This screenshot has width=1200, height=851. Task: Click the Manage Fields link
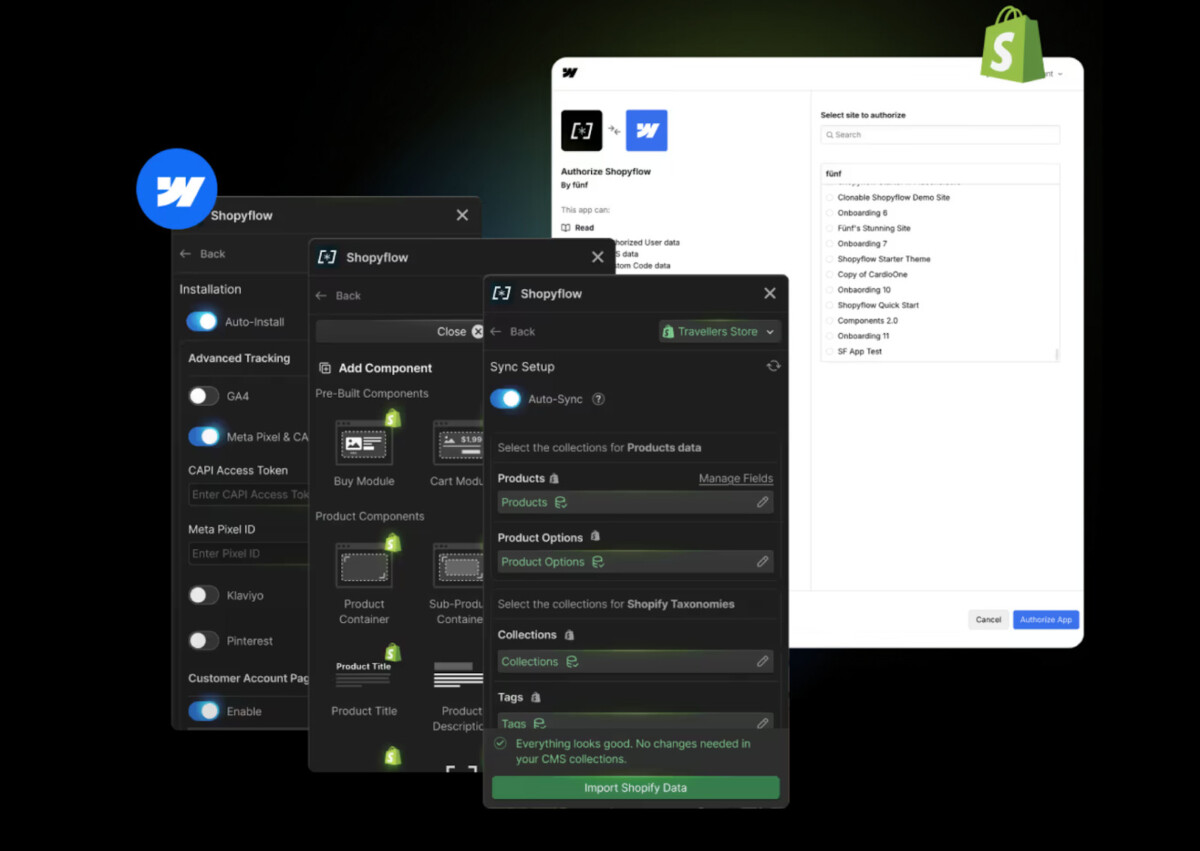pyautogui.click(x=735, y=479)
